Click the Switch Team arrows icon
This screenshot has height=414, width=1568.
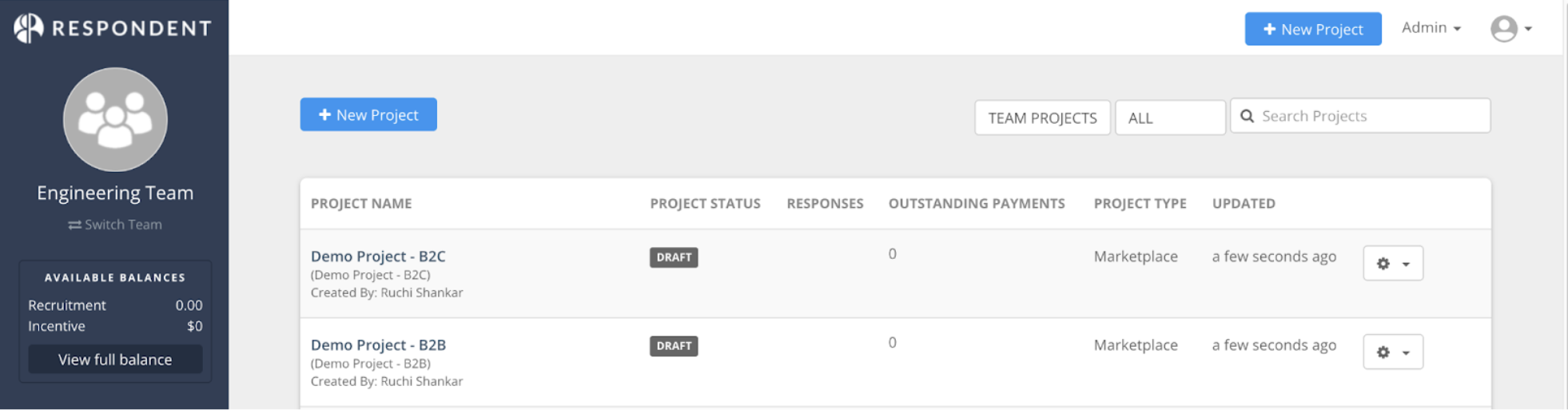pyautogui.click(x=74, y=225)
